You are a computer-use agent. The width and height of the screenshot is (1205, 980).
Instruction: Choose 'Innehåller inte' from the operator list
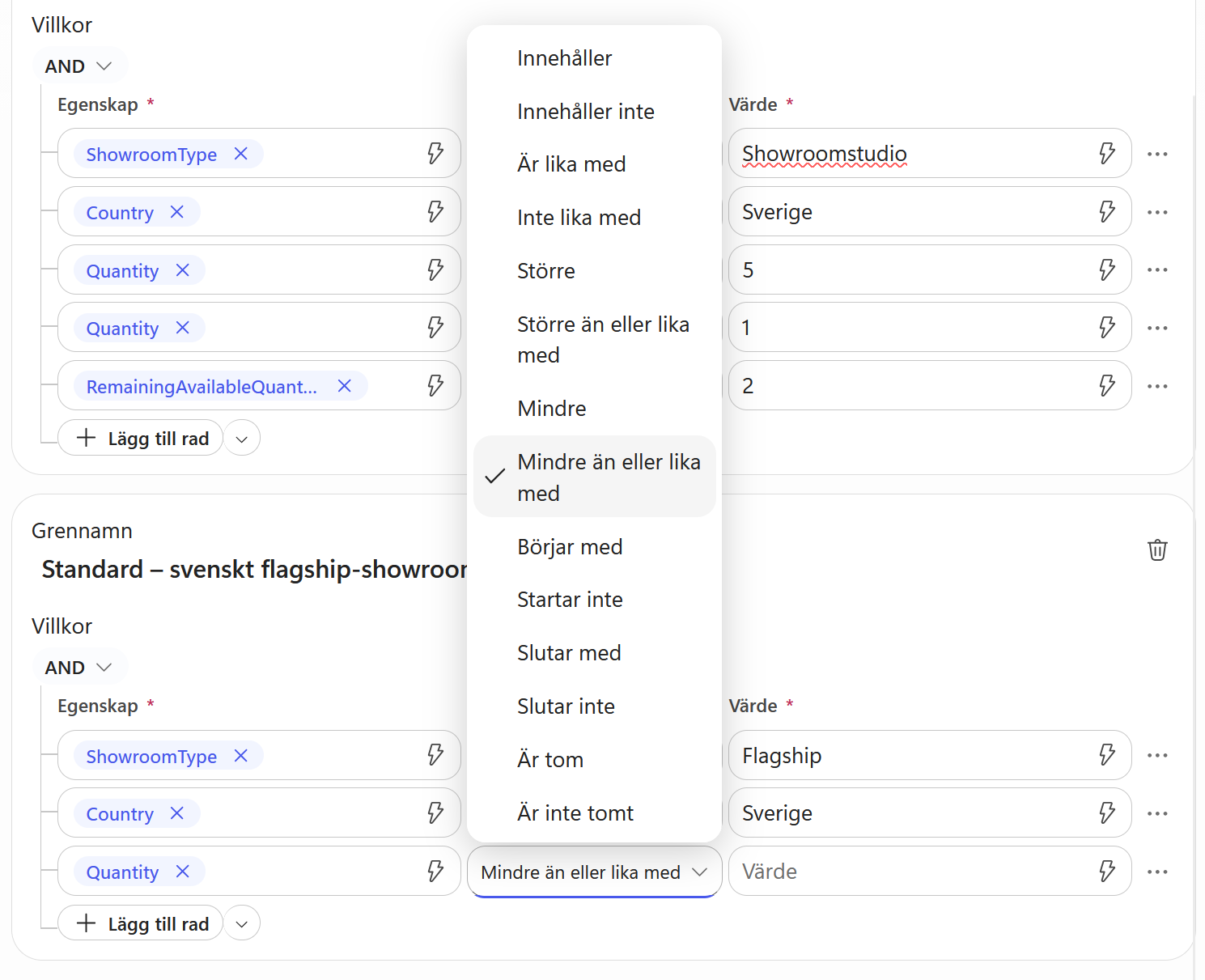[x=595, y=111]
